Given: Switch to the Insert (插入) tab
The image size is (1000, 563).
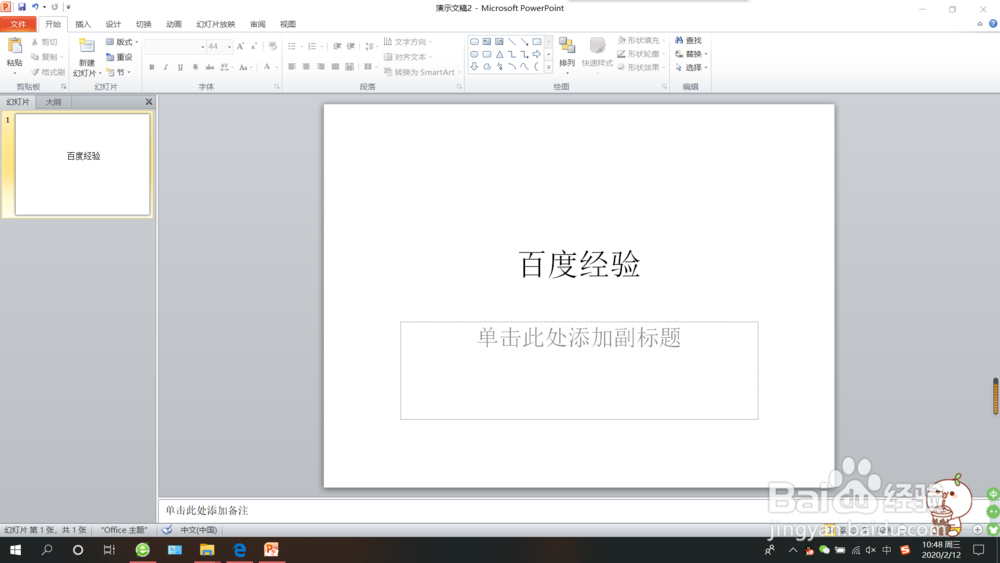Looking at the screenshot, I should pos(83,24).
